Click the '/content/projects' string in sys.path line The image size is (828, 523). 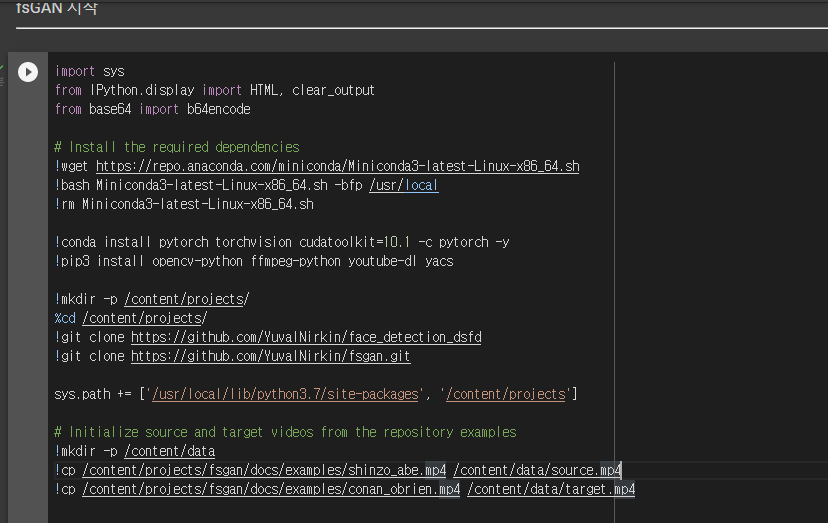[506, 395]
